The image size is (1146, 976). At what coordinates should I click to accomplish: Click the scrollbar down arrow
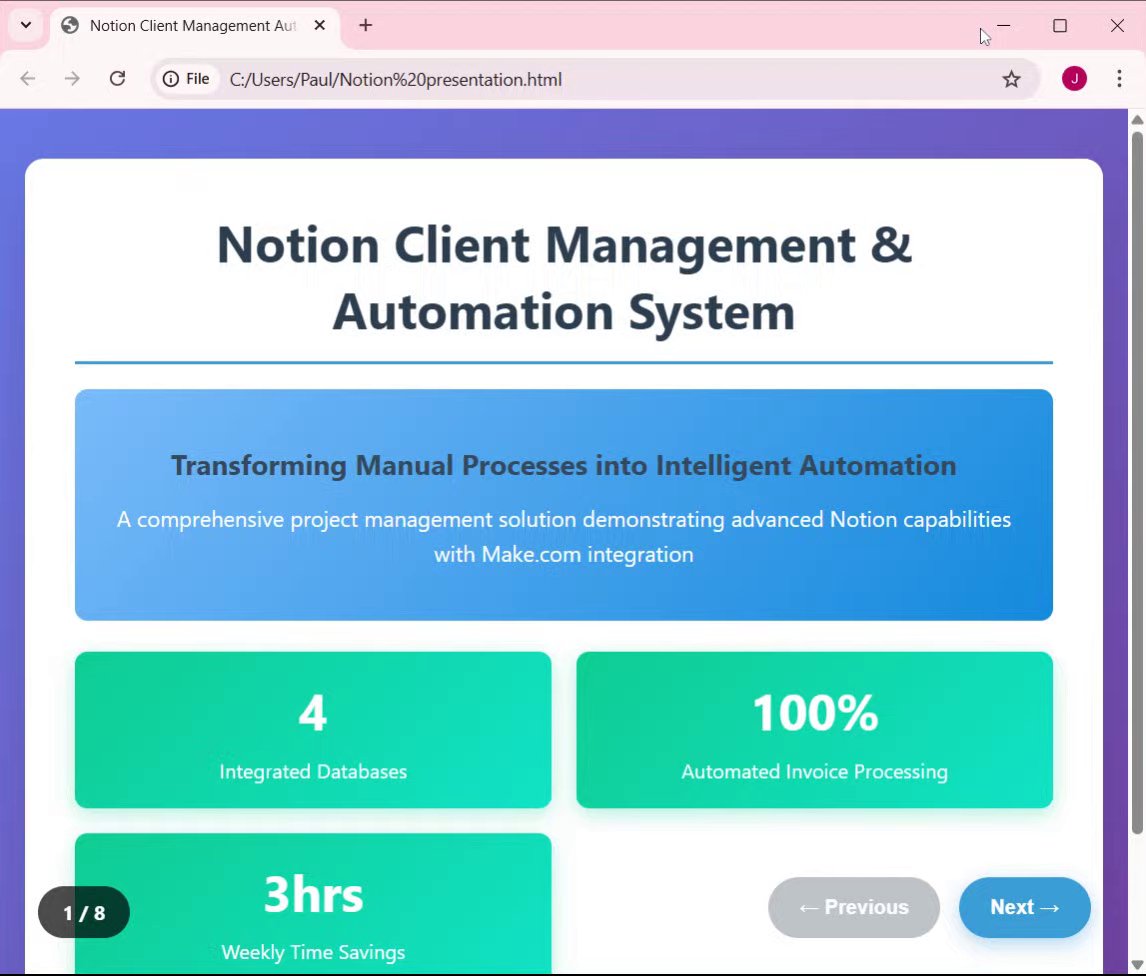(x=1137, y=964)
